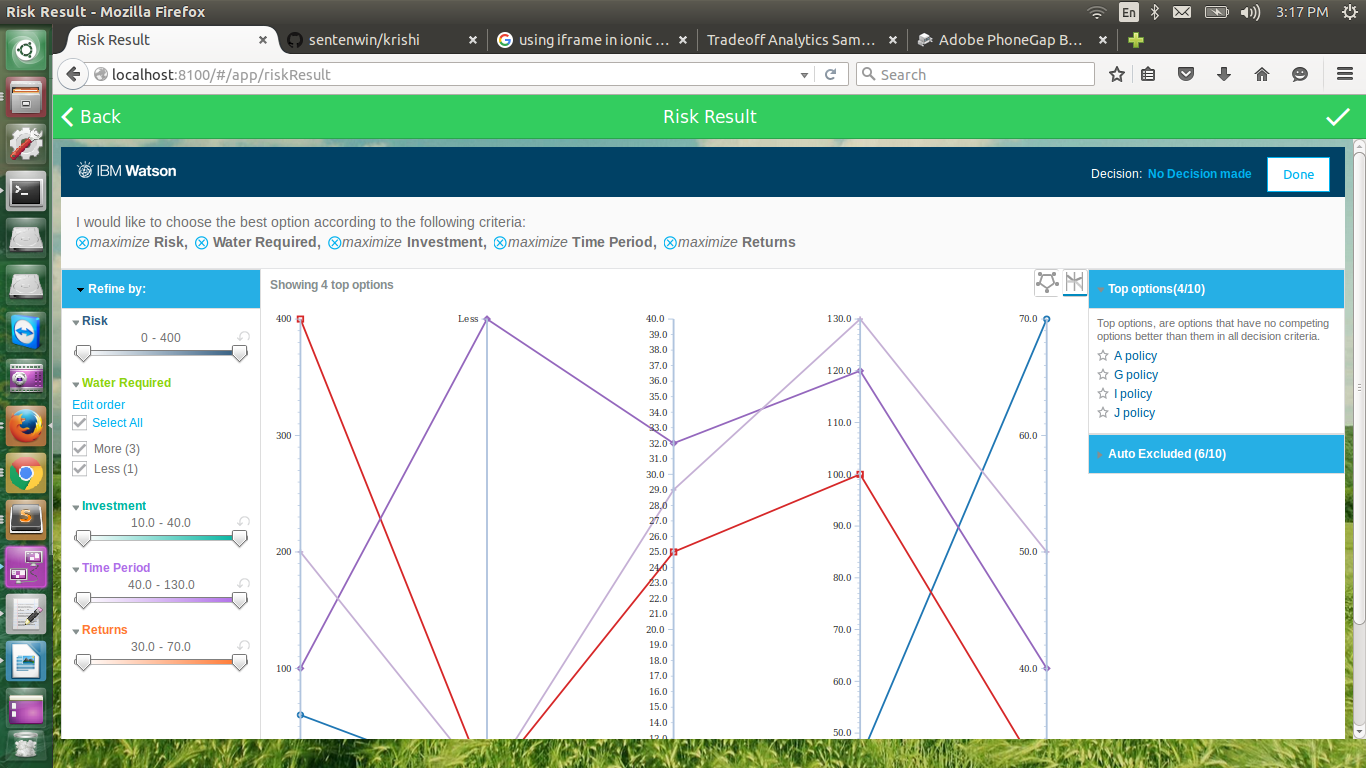Focus the Firefox Search box
This screenshot has height=768, width=1366.
(975, 74)
